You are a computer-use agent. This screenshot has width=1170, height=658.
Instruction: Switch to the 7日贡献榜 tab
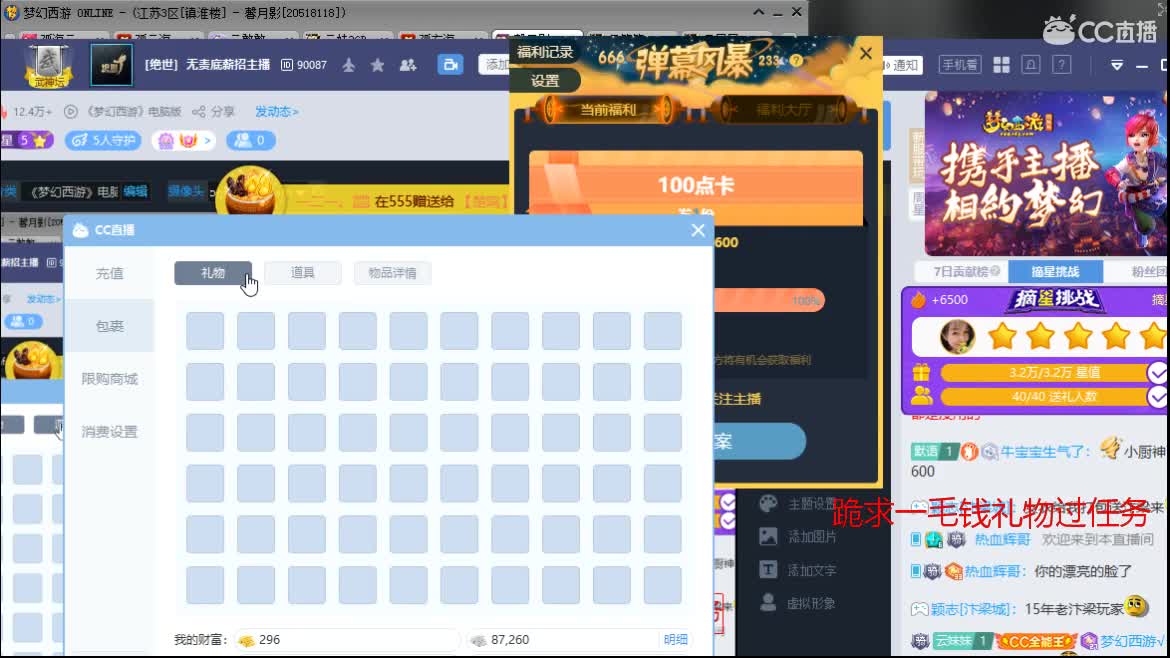point(961,272)
